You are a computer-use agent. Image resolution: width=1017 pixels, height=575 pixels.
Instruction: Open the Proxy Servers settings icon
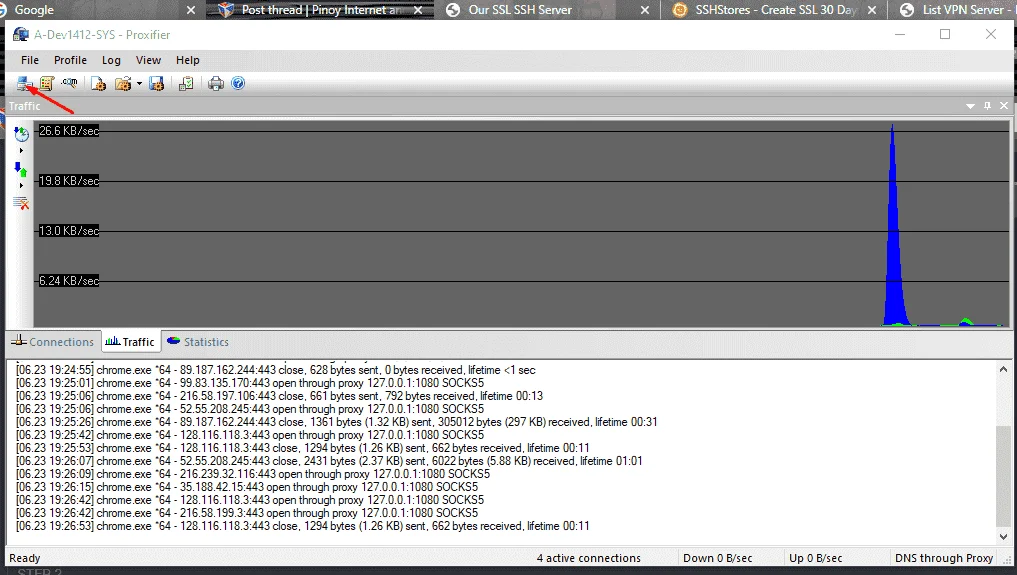pos(25,84)
